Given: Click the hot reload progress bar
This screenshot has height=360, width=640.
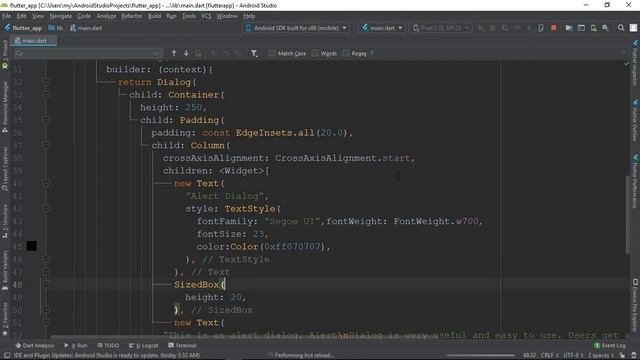Looking at the screenshot, I should pyautogui.click(x=481, y=356).
